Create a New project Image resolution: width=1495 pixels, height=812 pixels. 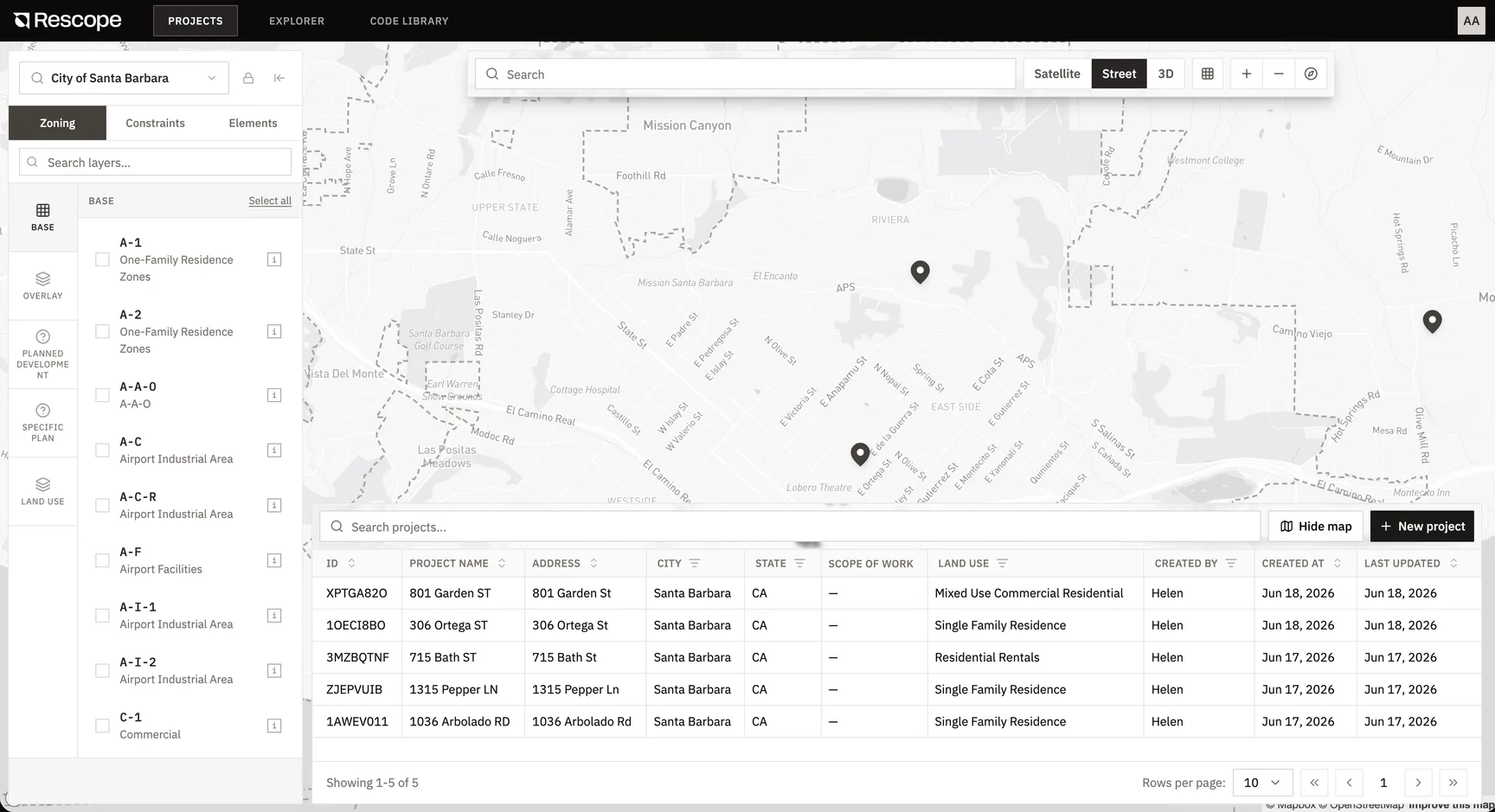1422,527
